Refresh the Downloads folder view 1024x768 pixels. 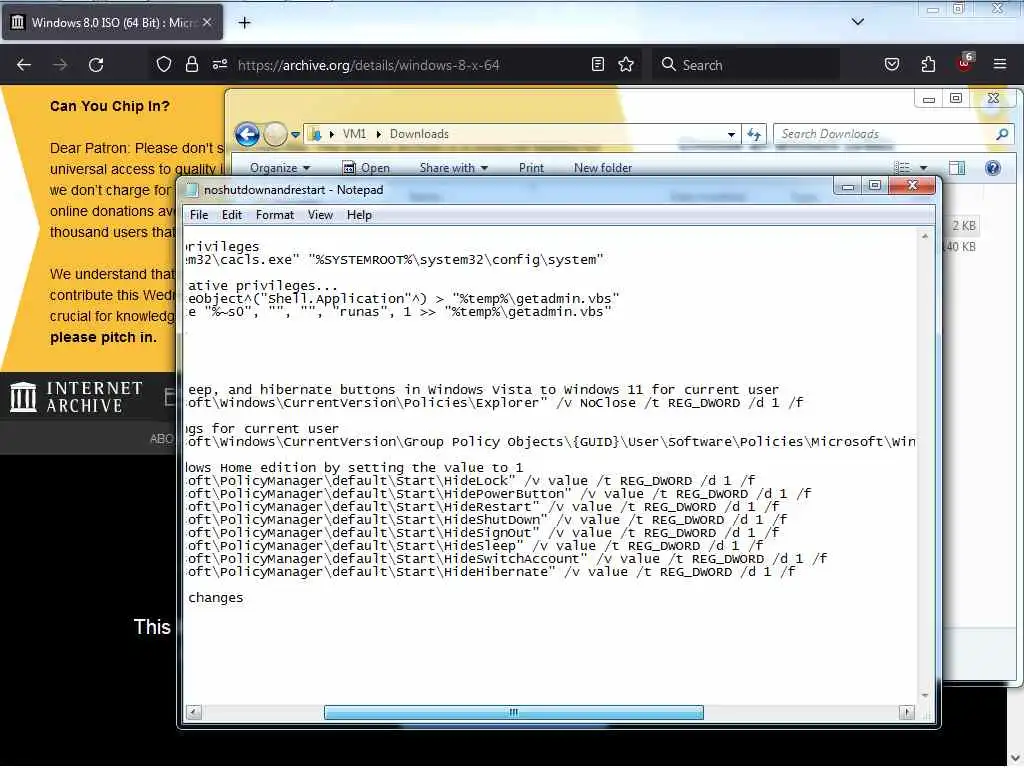(x=754, y=135)
